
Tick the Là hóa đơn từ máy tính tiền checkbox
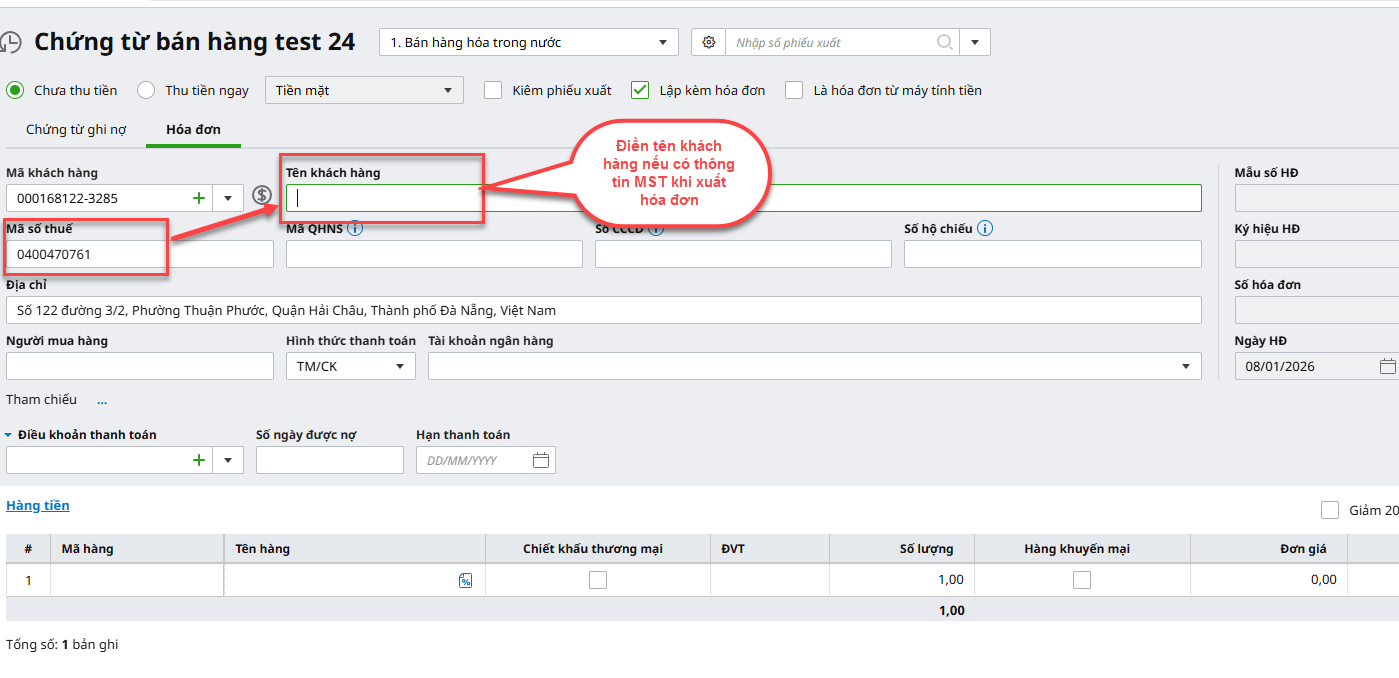(794, 90)
